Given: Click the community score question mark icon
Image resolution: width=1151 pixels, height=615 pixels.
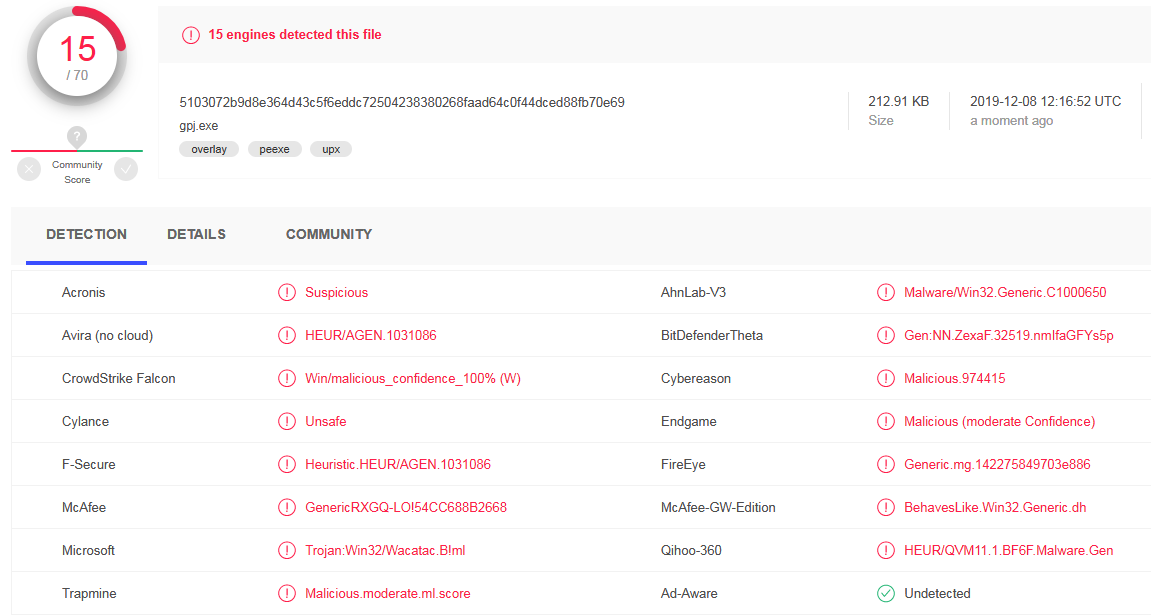Looking at the screenshot, I should click(77, 137).
